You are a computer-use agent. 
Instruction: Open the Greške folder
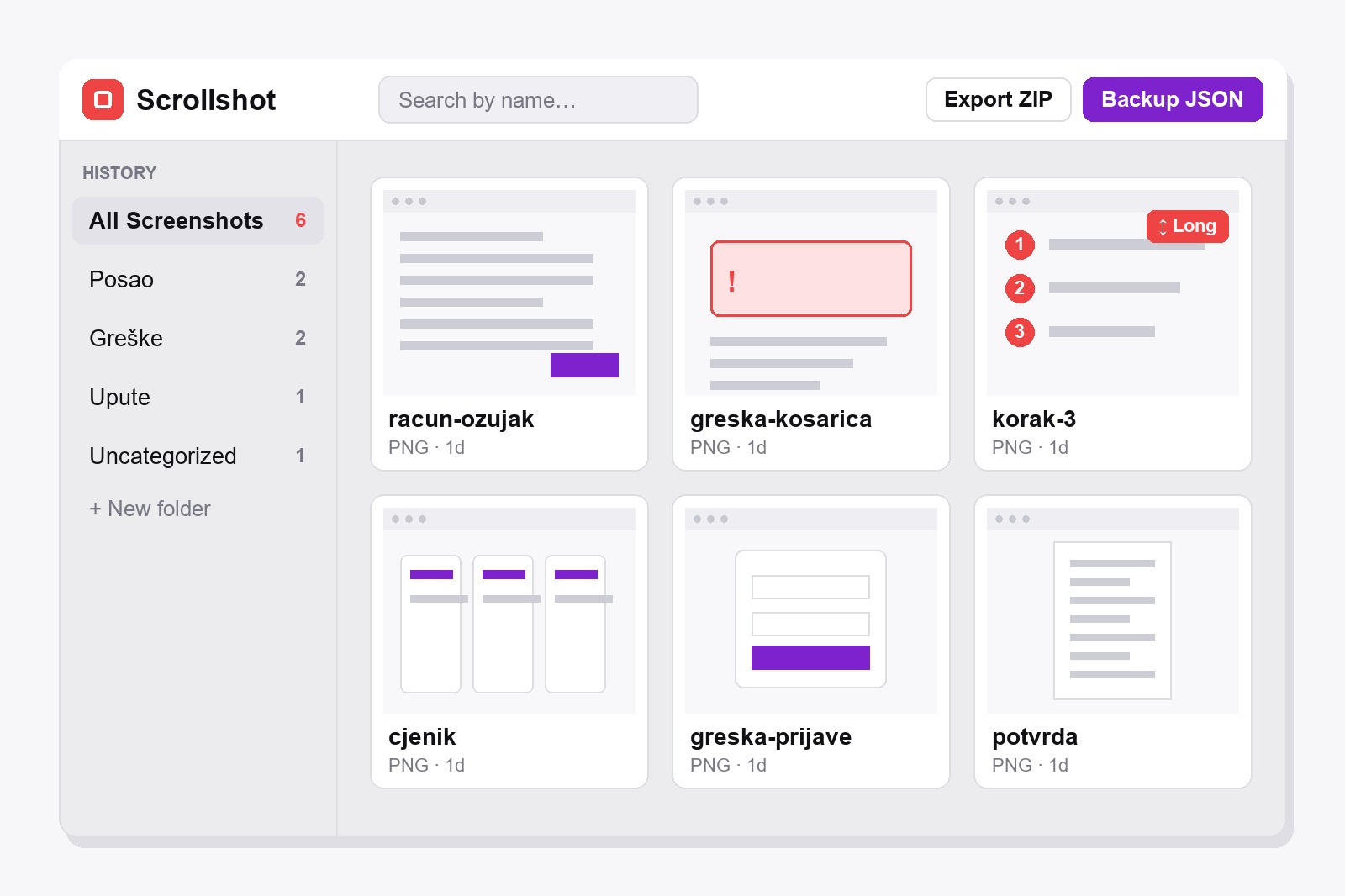click(x=198, y=338)
